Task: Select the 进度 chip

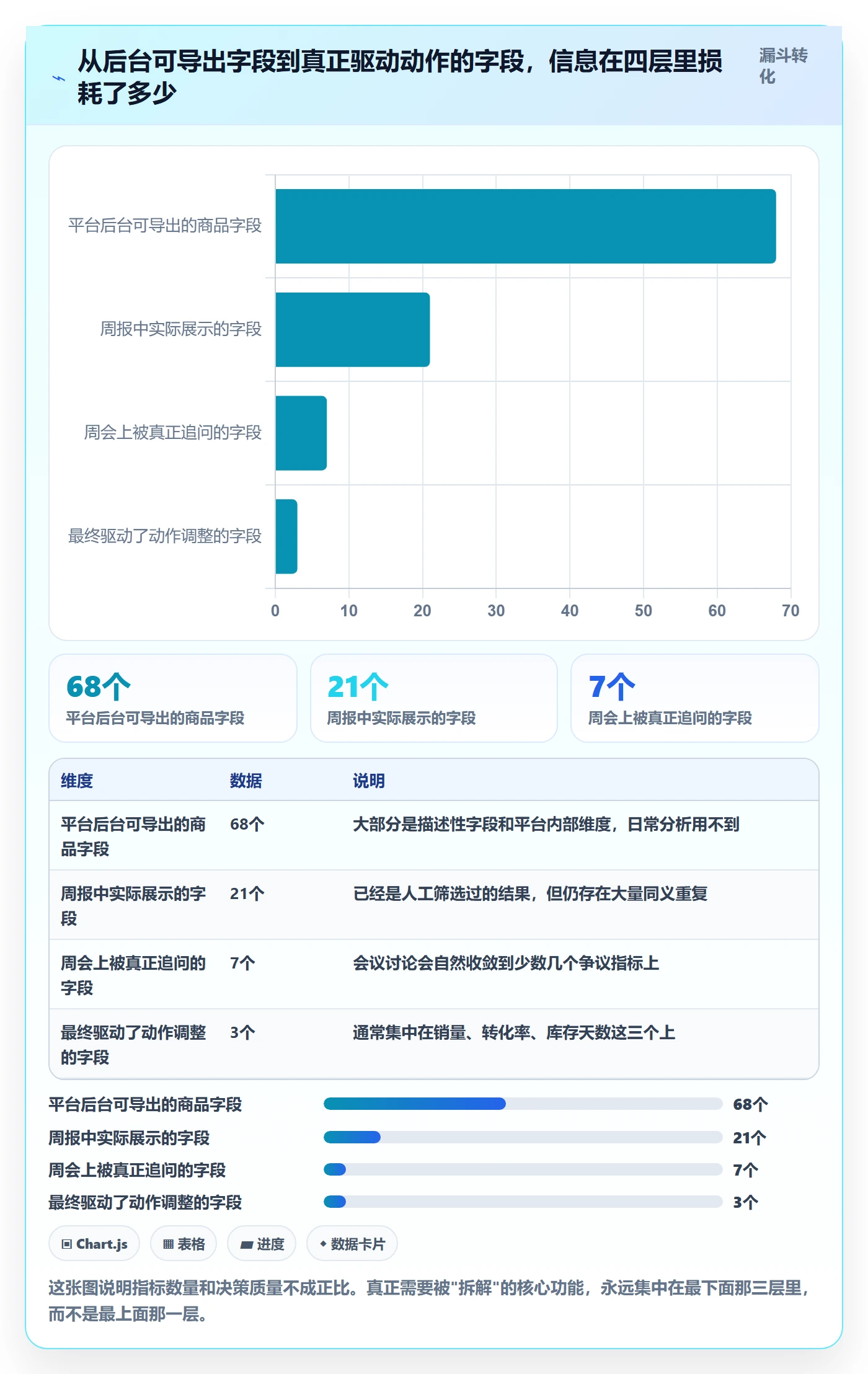Action: (x=262, y=1243)
